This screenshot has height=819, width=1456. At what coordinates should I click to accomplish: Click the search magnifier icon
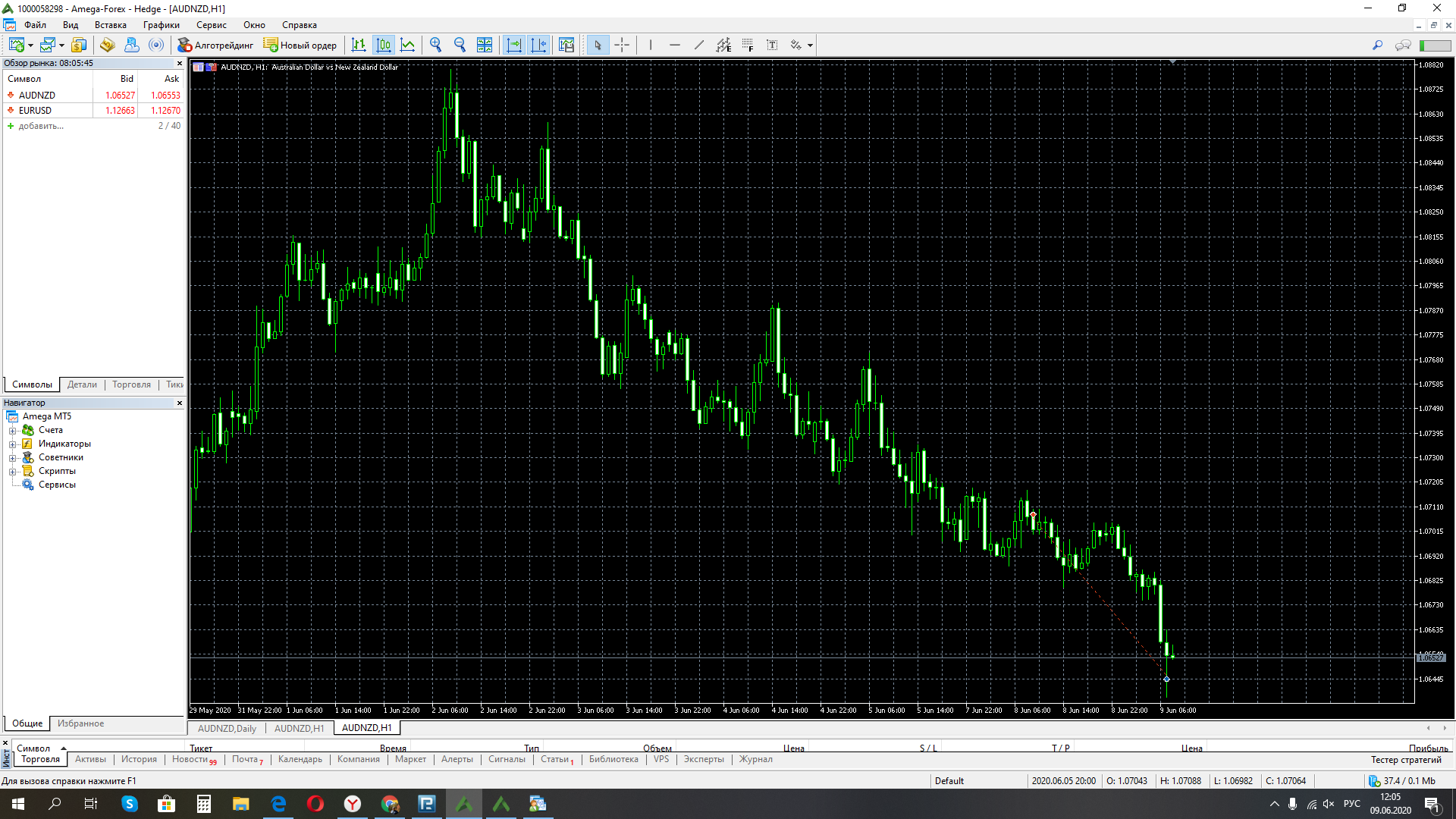(1377, 45)
